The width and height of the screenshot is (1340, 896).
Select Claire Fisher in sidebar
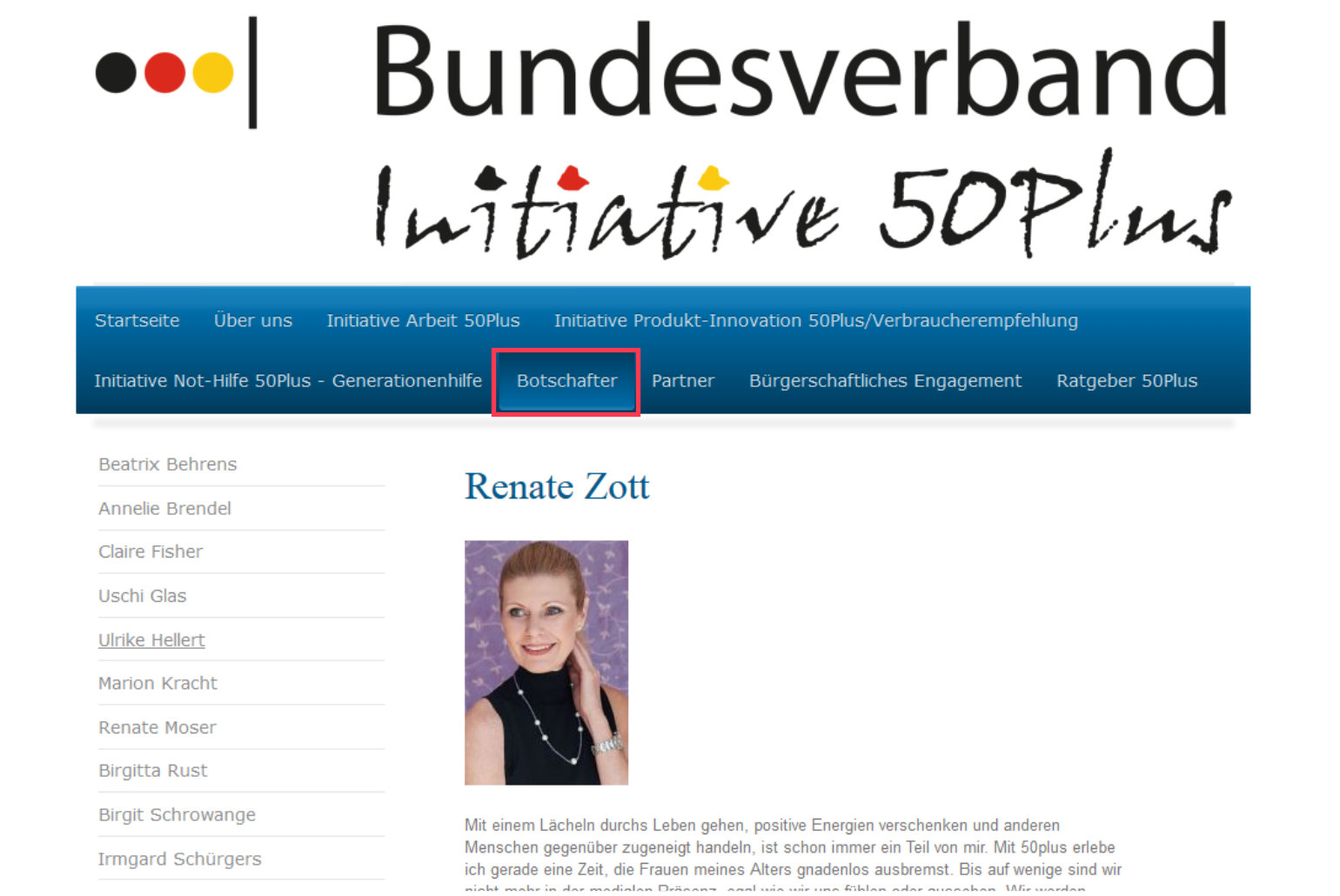click(151, 552)
